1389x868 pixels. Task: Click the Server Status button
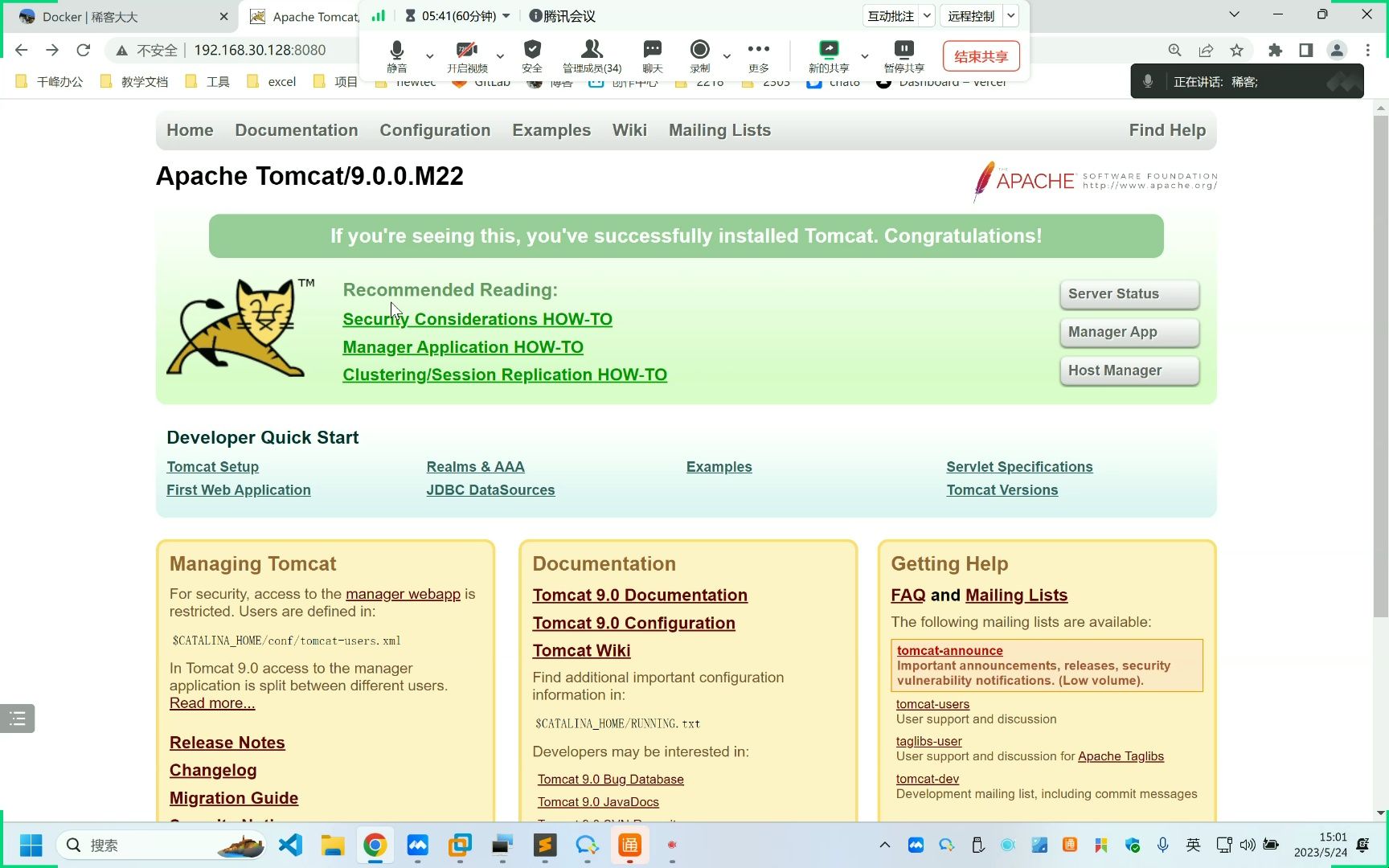[1129, 294]
